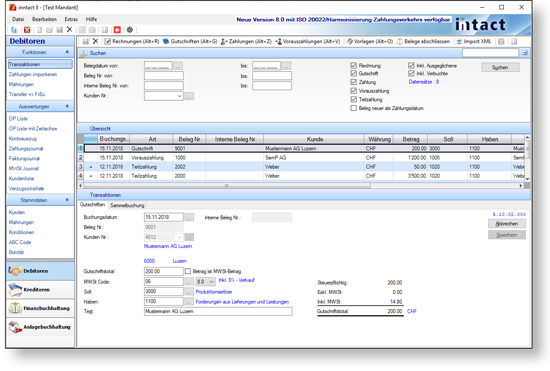Open Zahlungen importieren in sidebar
This screenshot has width=550, height=371.
pyautogui.click(x=33, y=74)
